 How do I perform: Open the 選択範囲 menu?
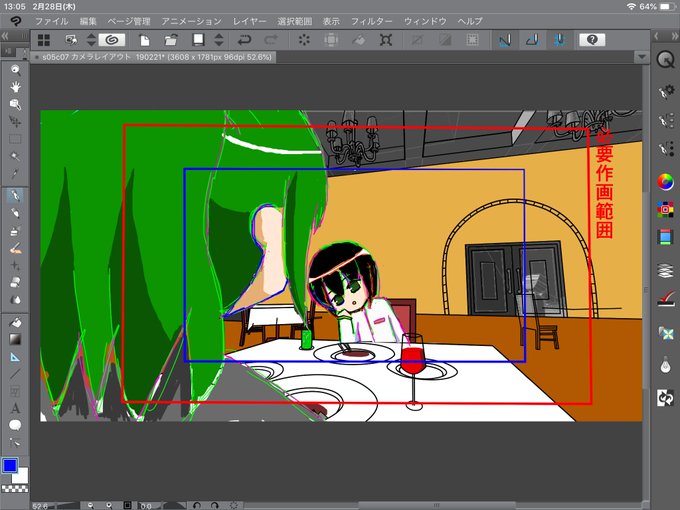click(x=294, y=21)
